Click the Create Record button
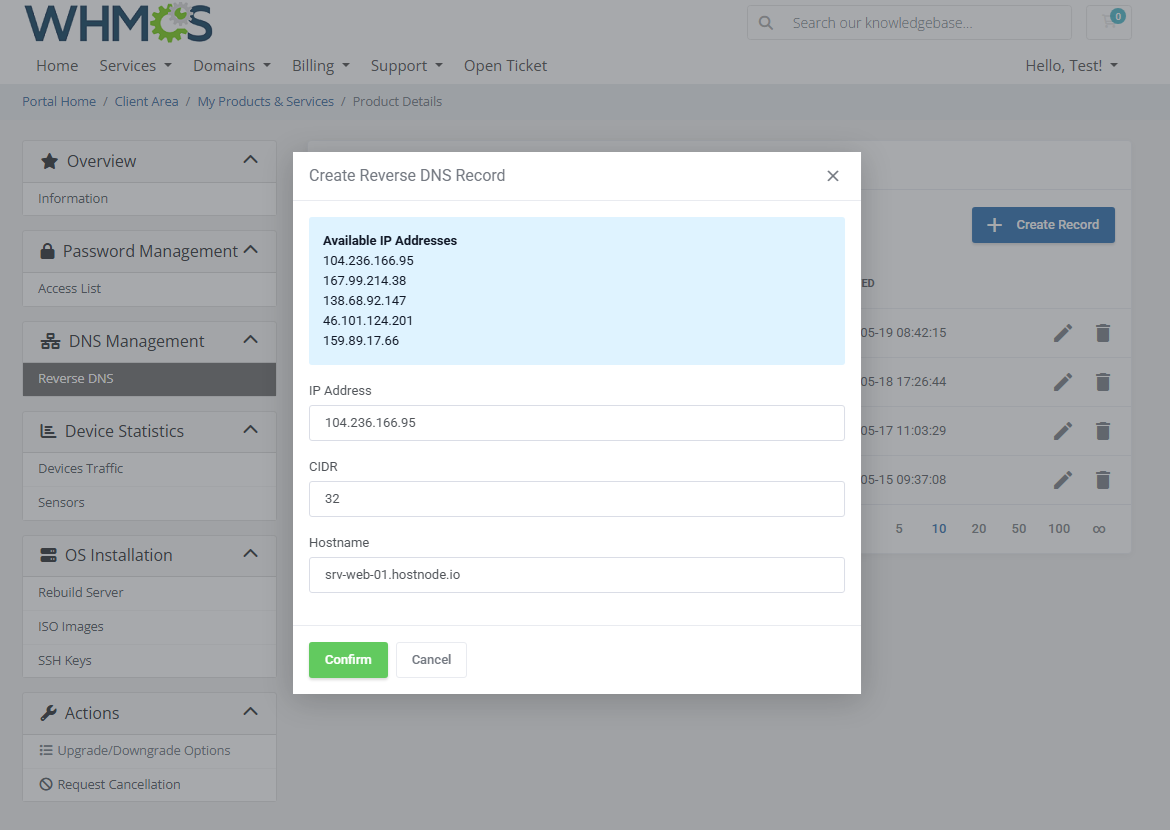1170x830 pixels. pos(1043,225)
